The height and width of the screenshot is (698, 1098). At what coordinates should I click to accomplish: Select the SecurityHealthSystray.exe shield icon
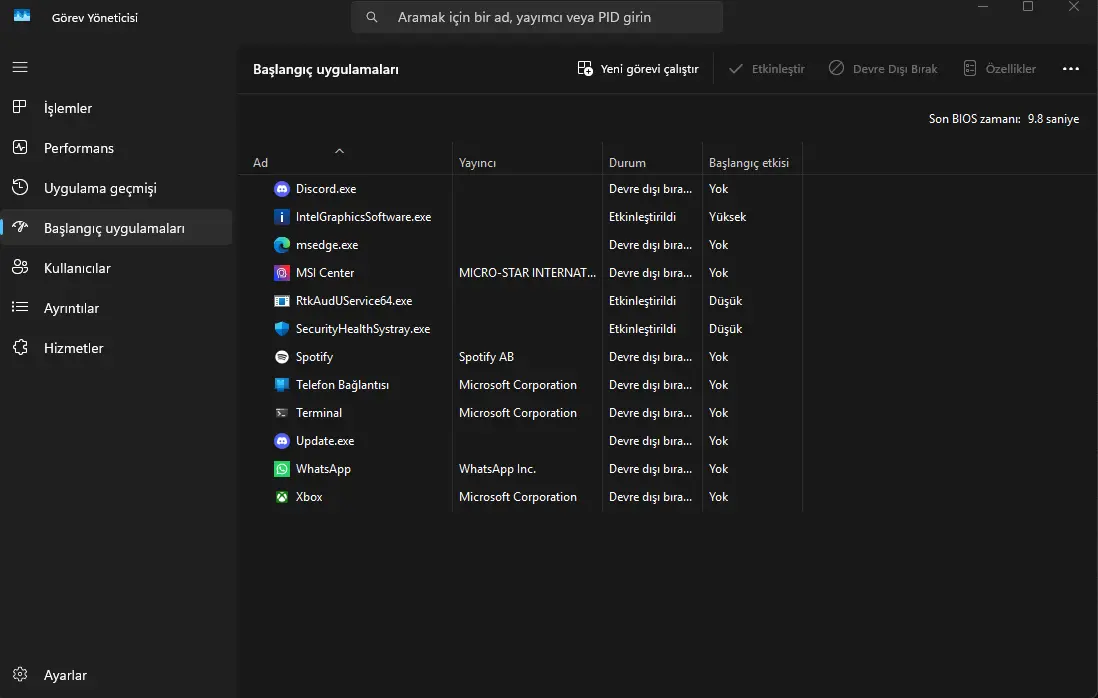[282, 329]
